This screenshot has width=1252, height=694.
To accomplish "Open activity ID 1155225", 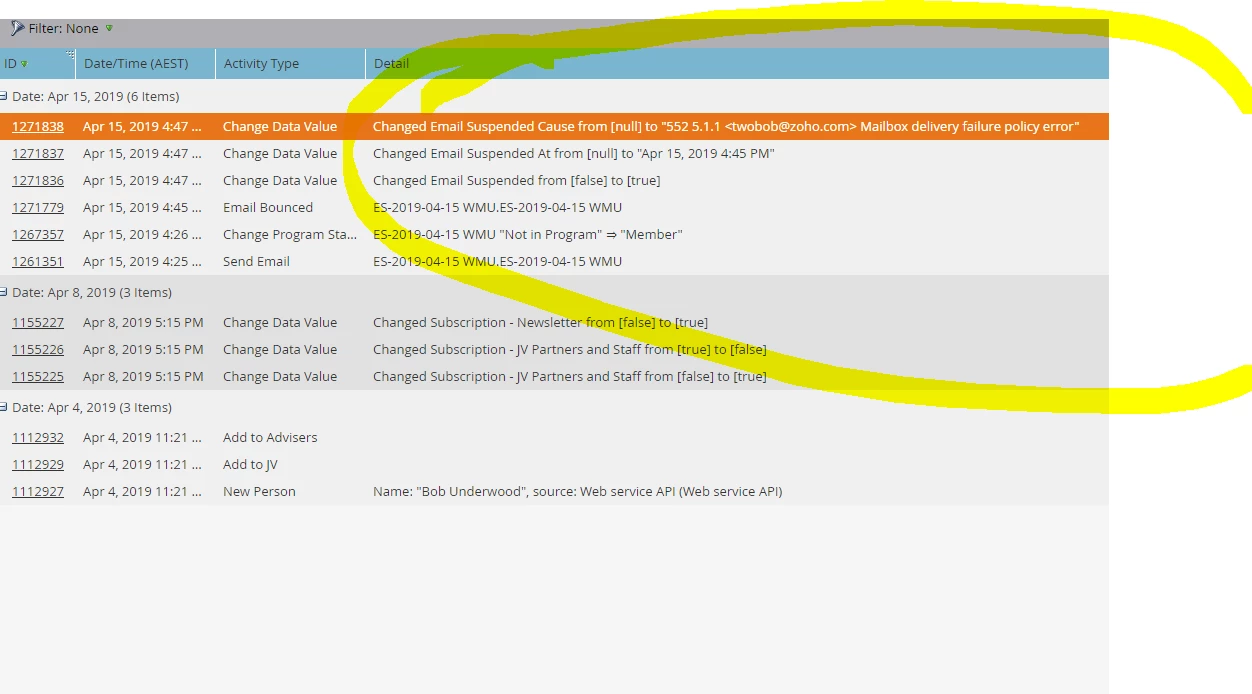I will click(38, 377).
